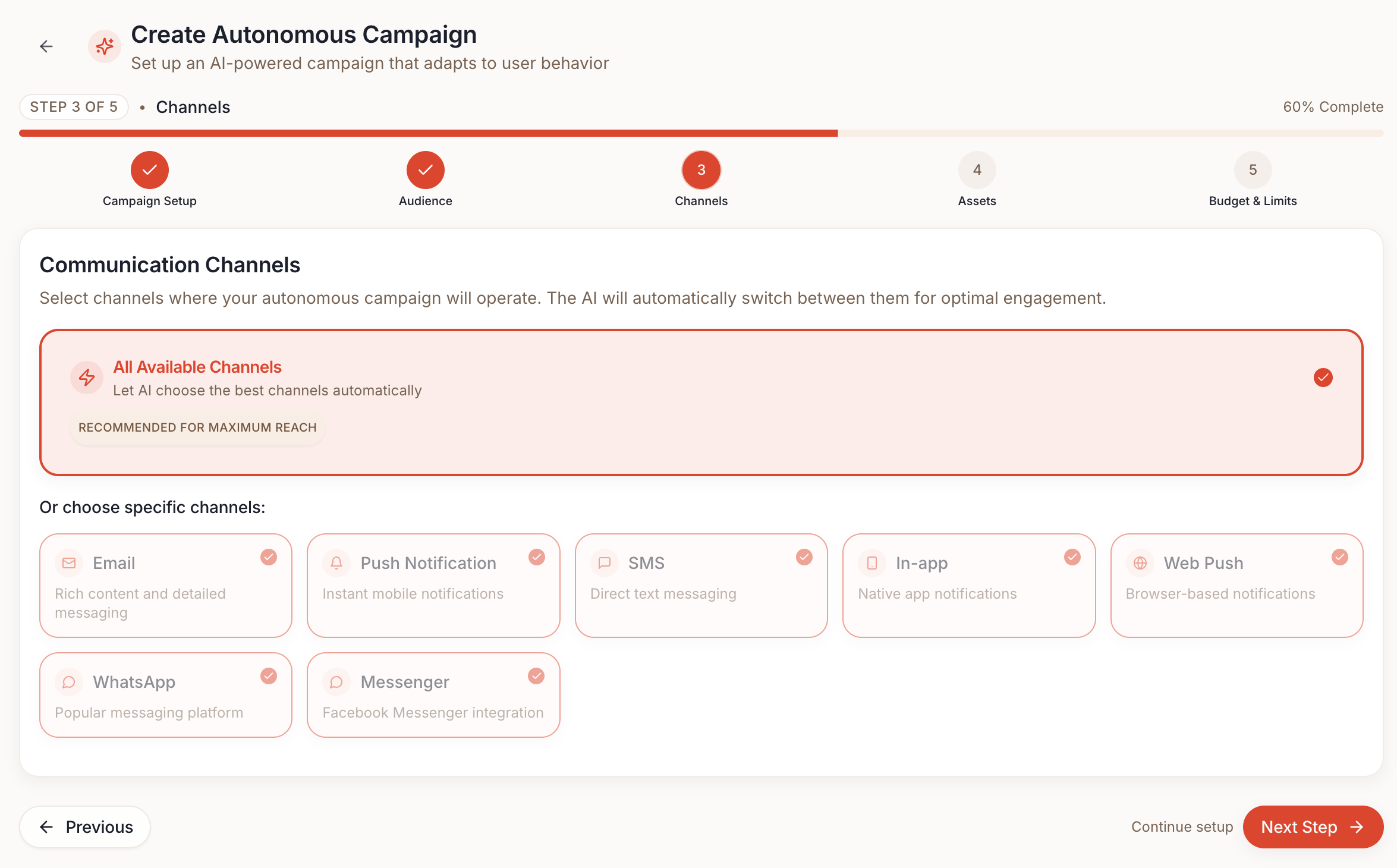Toggle the All Available Channels checkmark
Screen dimensions: 1397x868
1323,378
